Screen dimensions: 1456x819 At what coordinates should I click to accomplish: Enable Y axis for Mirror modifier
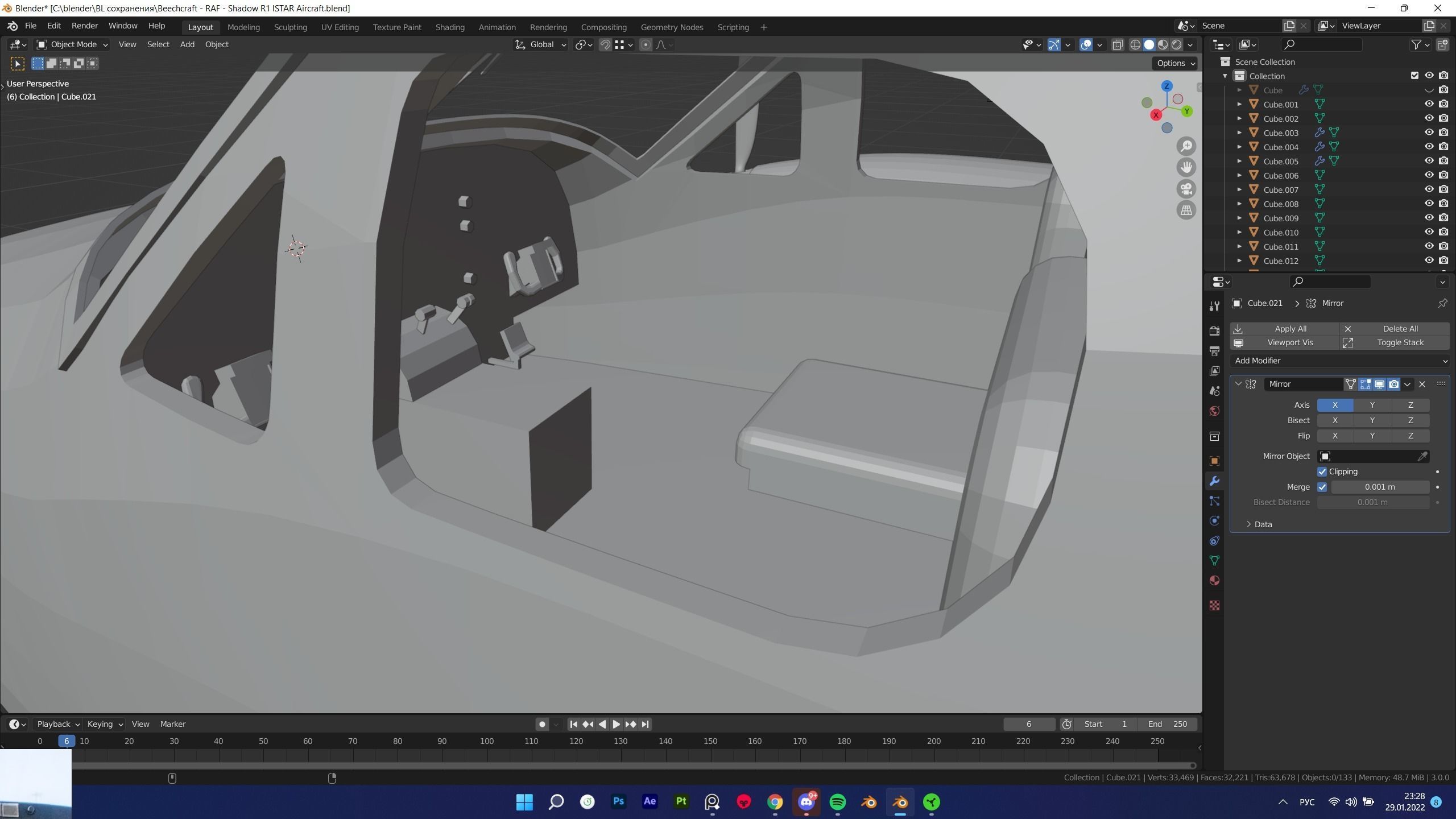tap(1372, 405)
